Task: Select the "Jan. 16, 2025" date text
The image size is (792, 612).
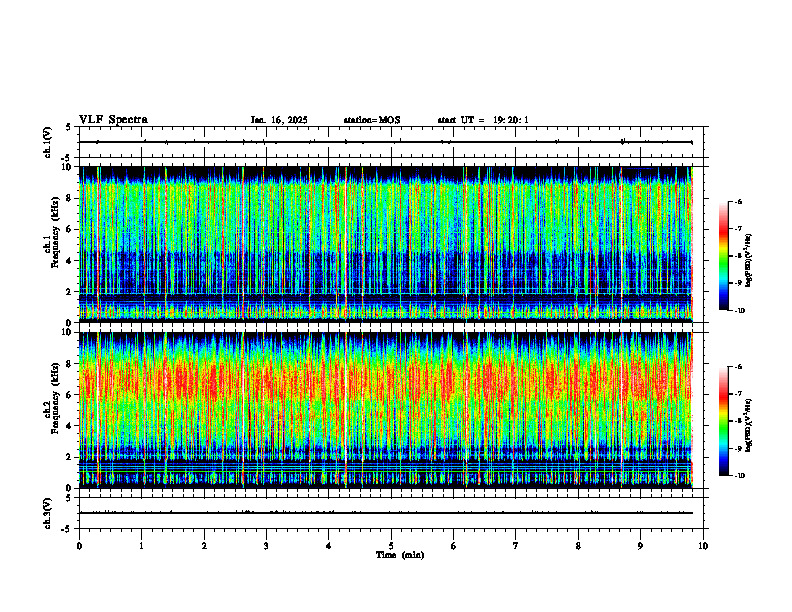Action: (279, 120)
